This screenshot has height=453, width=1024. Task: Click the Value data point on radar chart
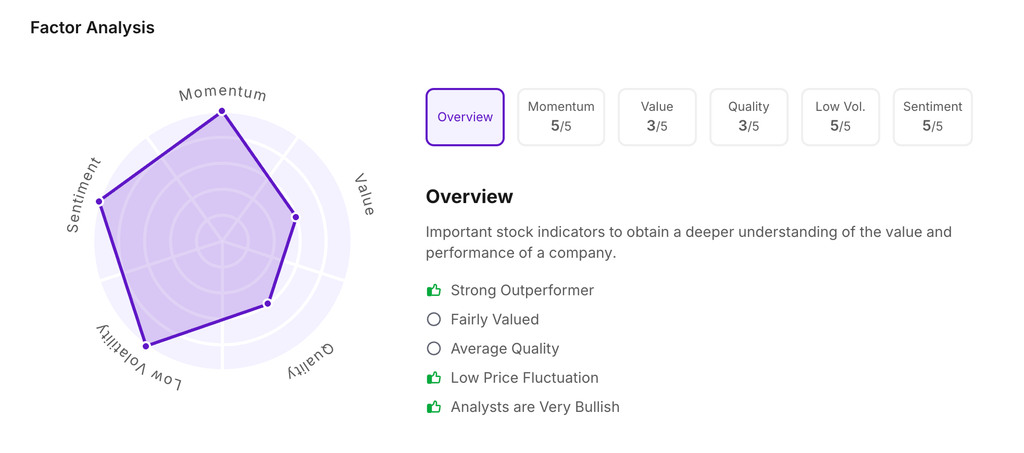pos(296,217)
